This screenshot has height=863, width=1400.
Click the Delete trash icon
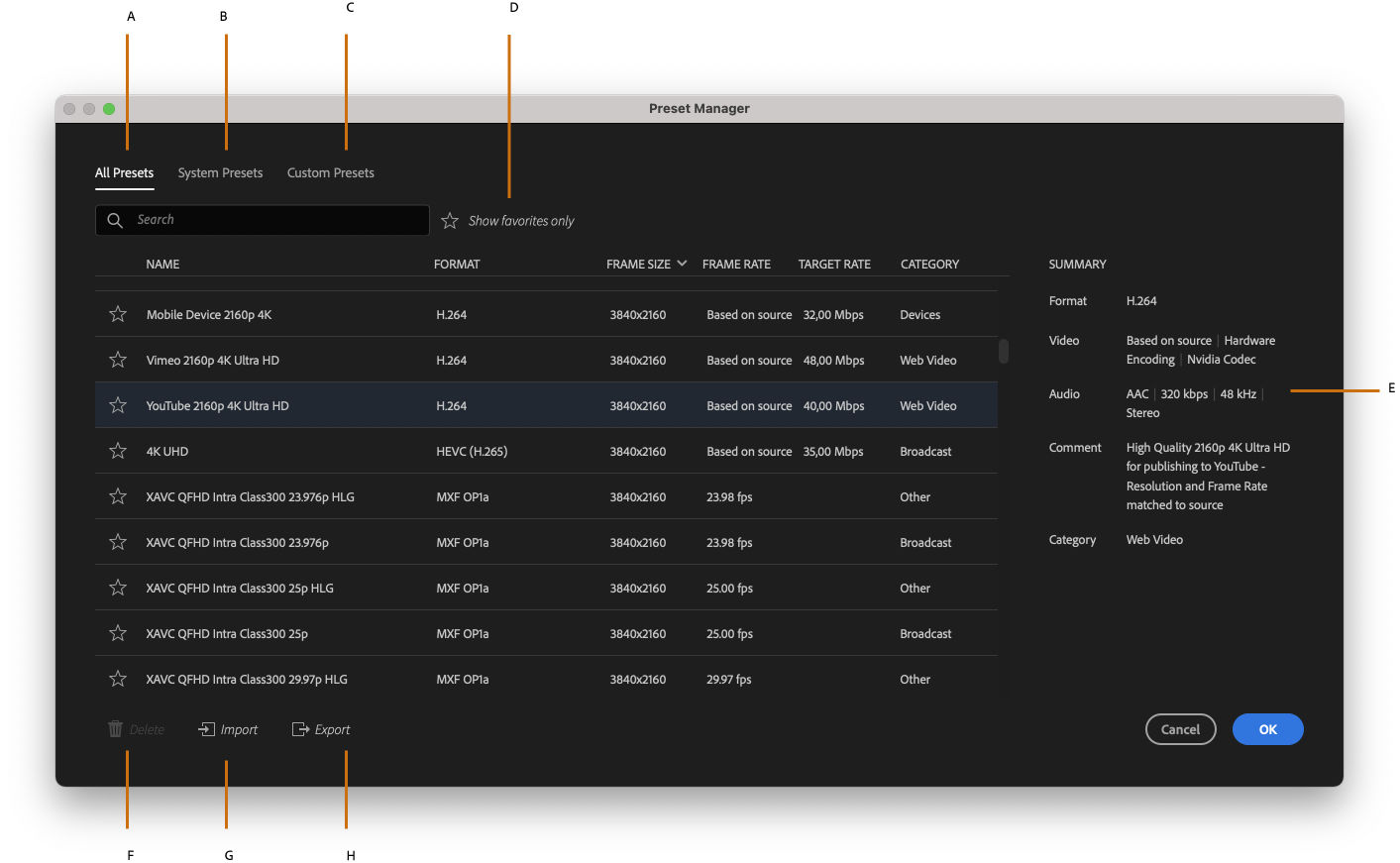coord(114,729)
